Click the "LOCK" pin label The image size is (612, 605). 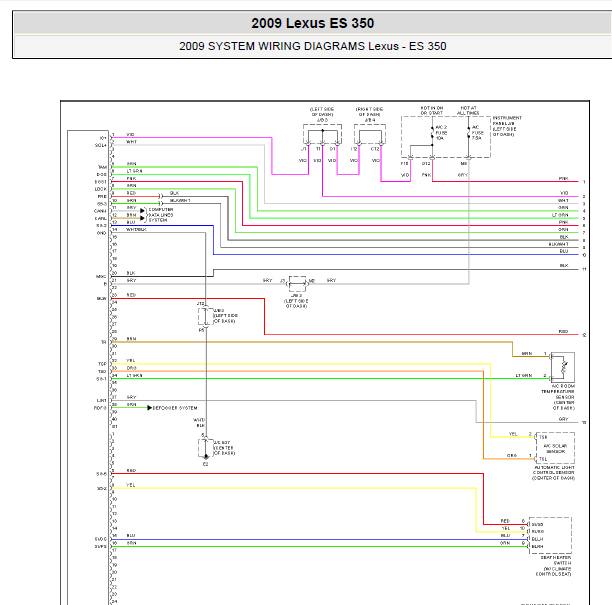(100, 189)
